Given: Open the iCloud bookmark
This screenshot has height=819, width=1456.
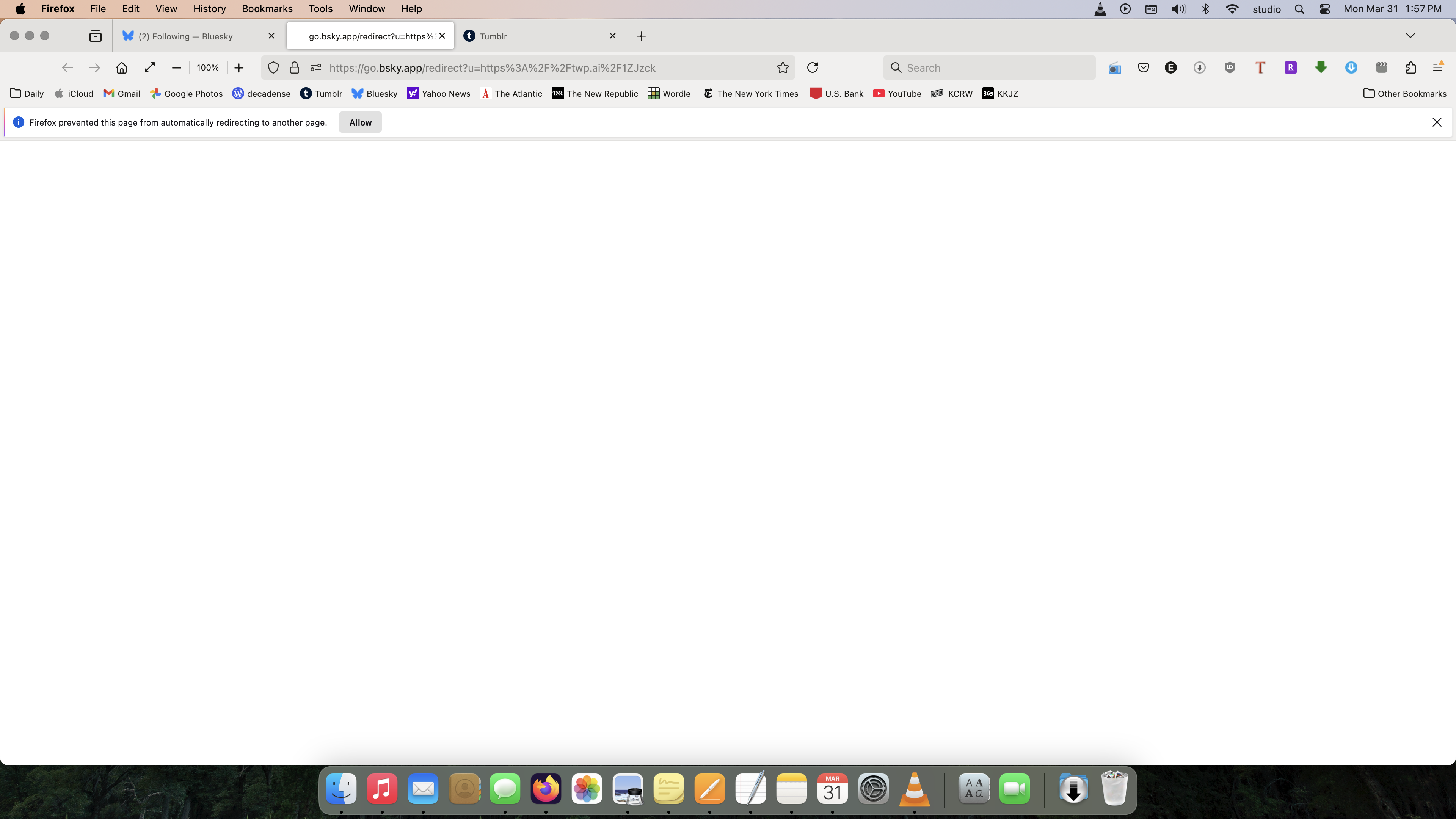Looking at the screenshot, I should tap(74, 94).
